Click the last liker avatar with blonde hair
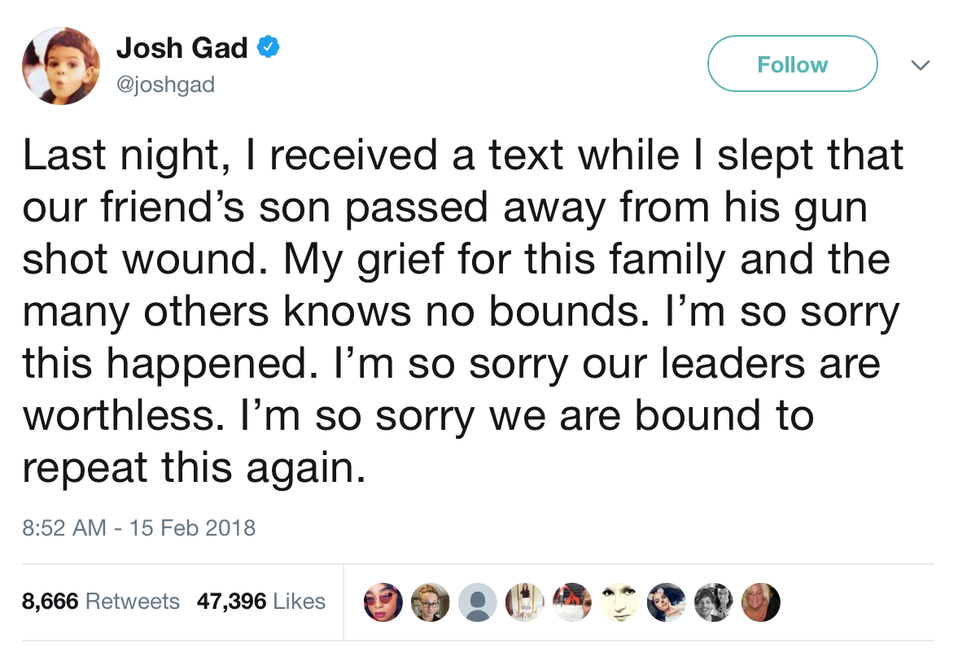Image resolution: width=980 pixels, height=648 pixels. point(760,602)
